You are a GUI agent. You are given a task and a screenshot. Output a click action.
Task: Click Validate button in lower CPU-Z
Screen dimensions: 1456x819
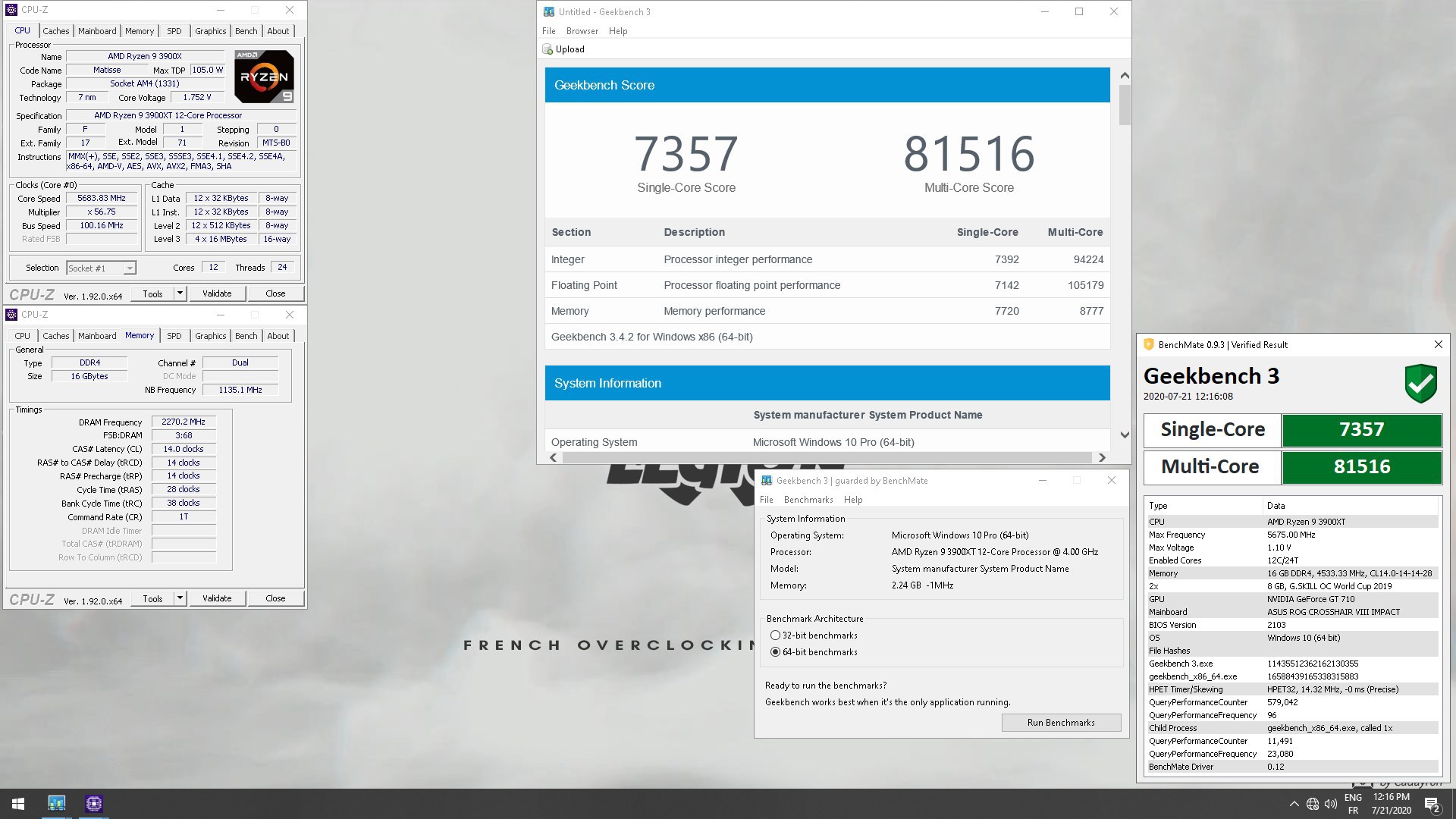click(217, 598)
